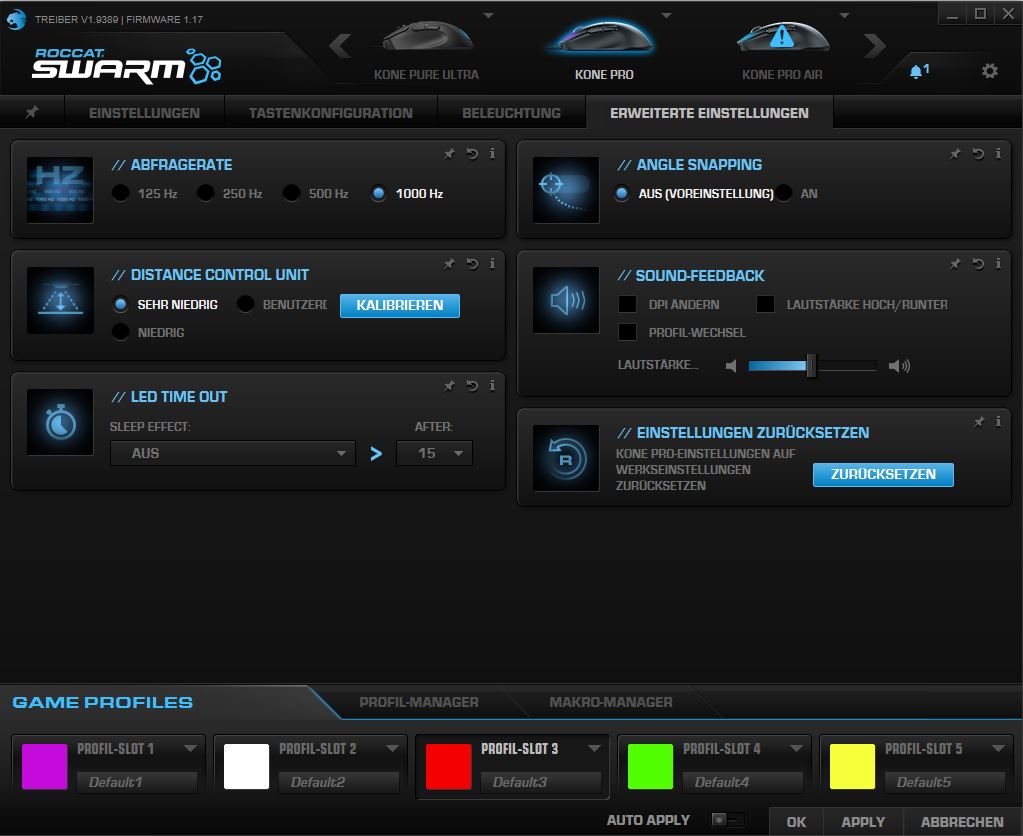This screenshot has height=836, width=1023.
Task: Toggle the Auto Apply switch
Action: [727, 820]
